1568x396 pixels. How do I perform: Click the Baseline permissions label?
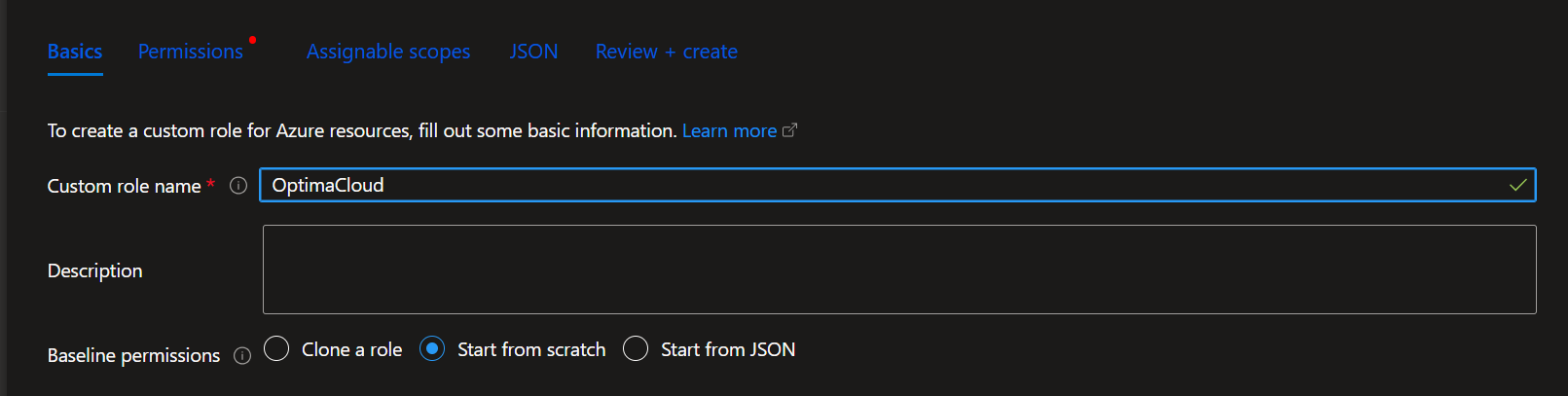click(x=133, y=356)
